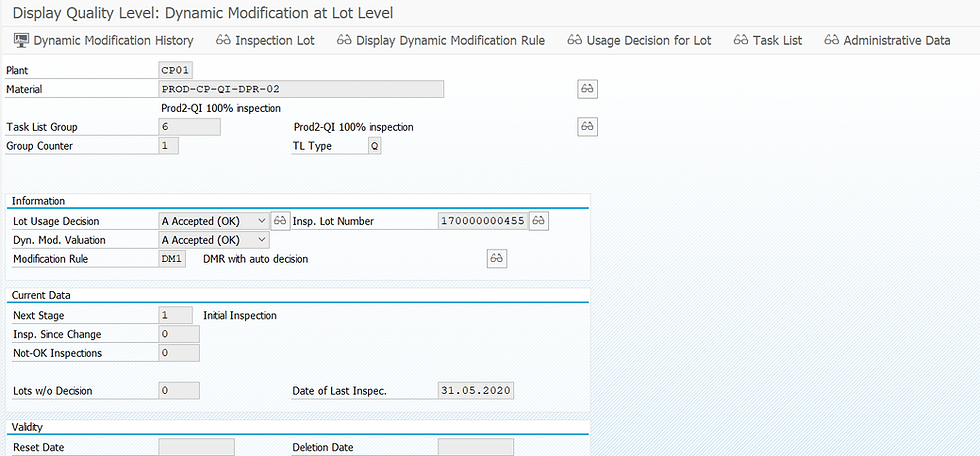The image size is (980, 456).
Task: Click Modification Rule field DM1
Action: (x=172, y=259)
